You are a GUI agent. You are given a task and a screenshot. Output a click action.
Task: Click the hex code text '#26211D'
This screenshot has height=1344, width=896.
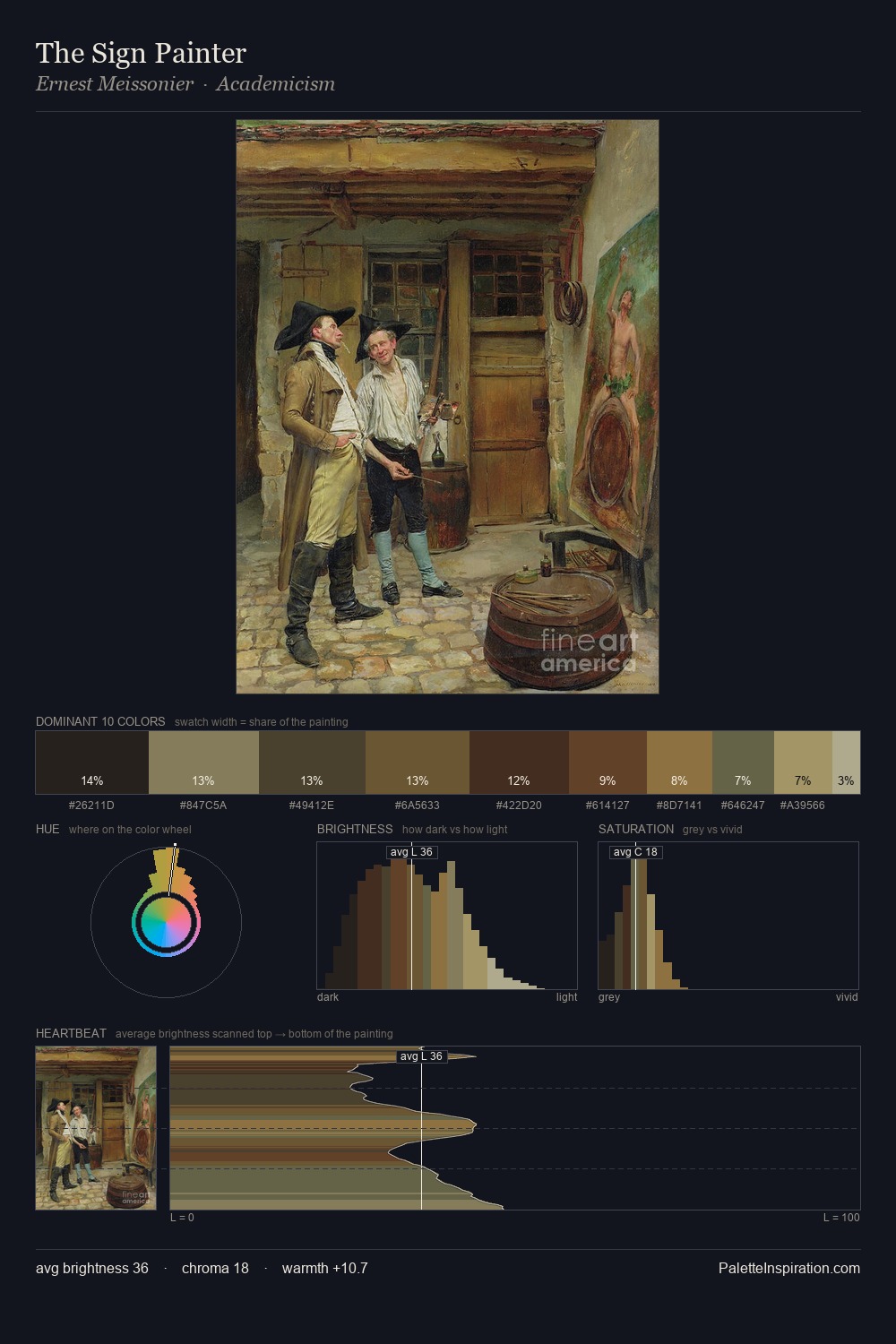pos(91,805)
